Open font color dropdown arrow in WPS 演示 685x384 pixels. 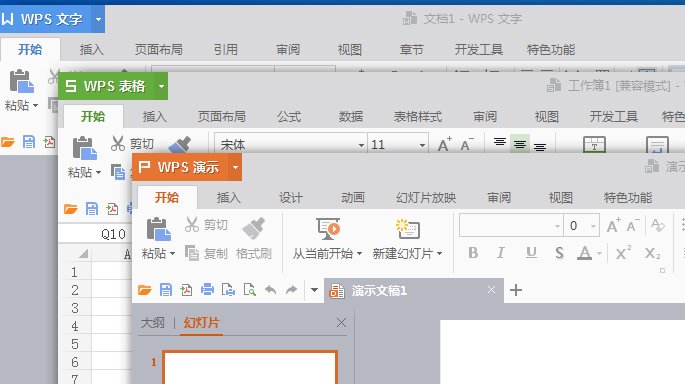[599, 253]
